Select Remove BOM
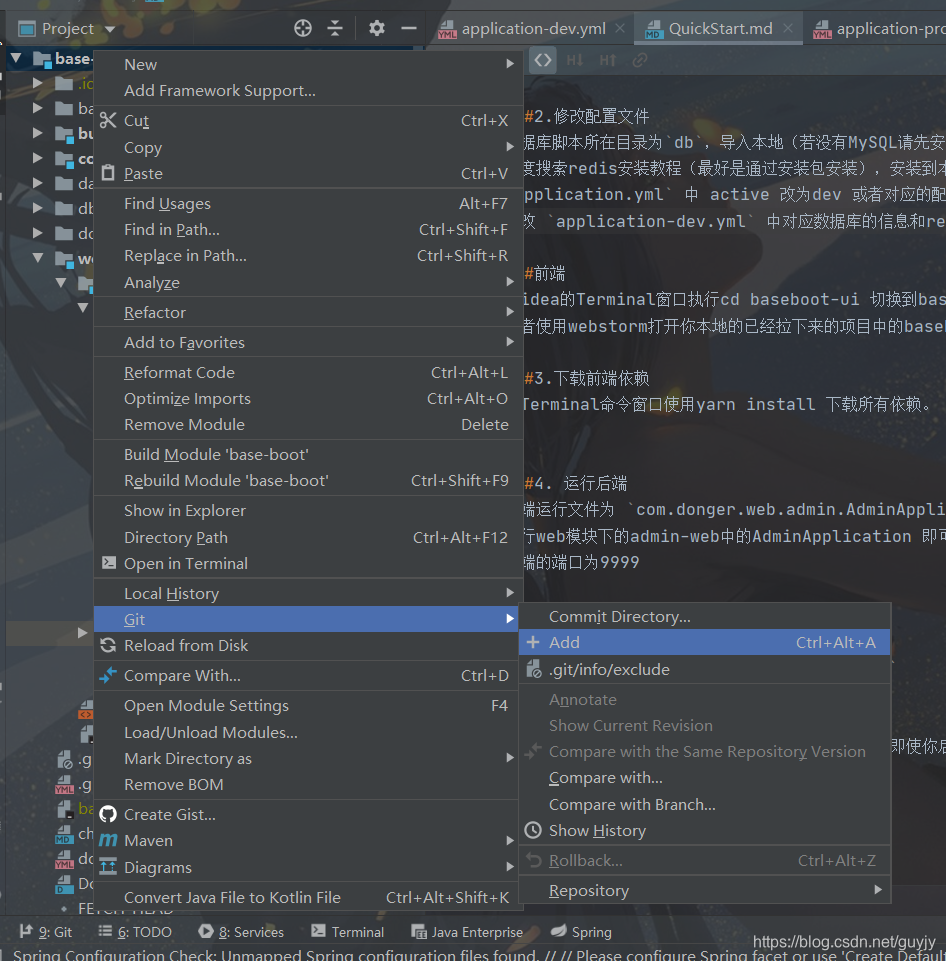946x961 pixels. click(x=308, y=784)
